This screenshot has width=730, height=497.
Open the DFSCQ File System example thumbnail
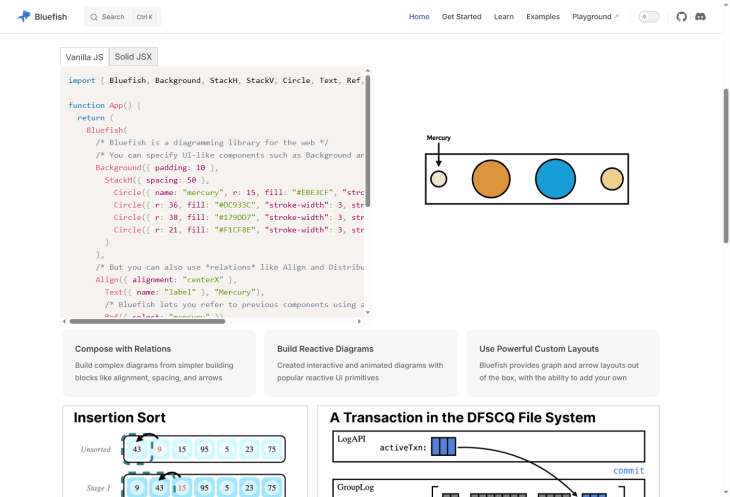click(488, 451)
